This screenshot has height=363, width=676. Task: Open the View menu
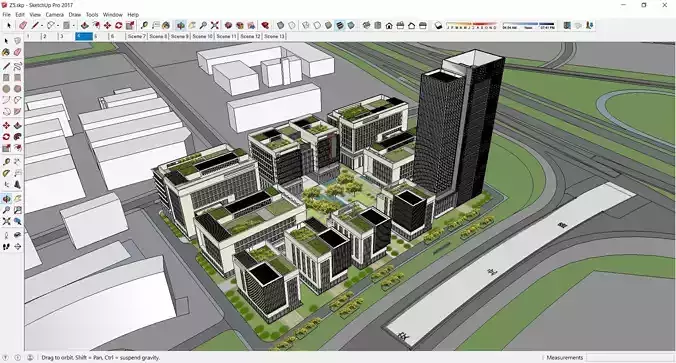(35, 14)
